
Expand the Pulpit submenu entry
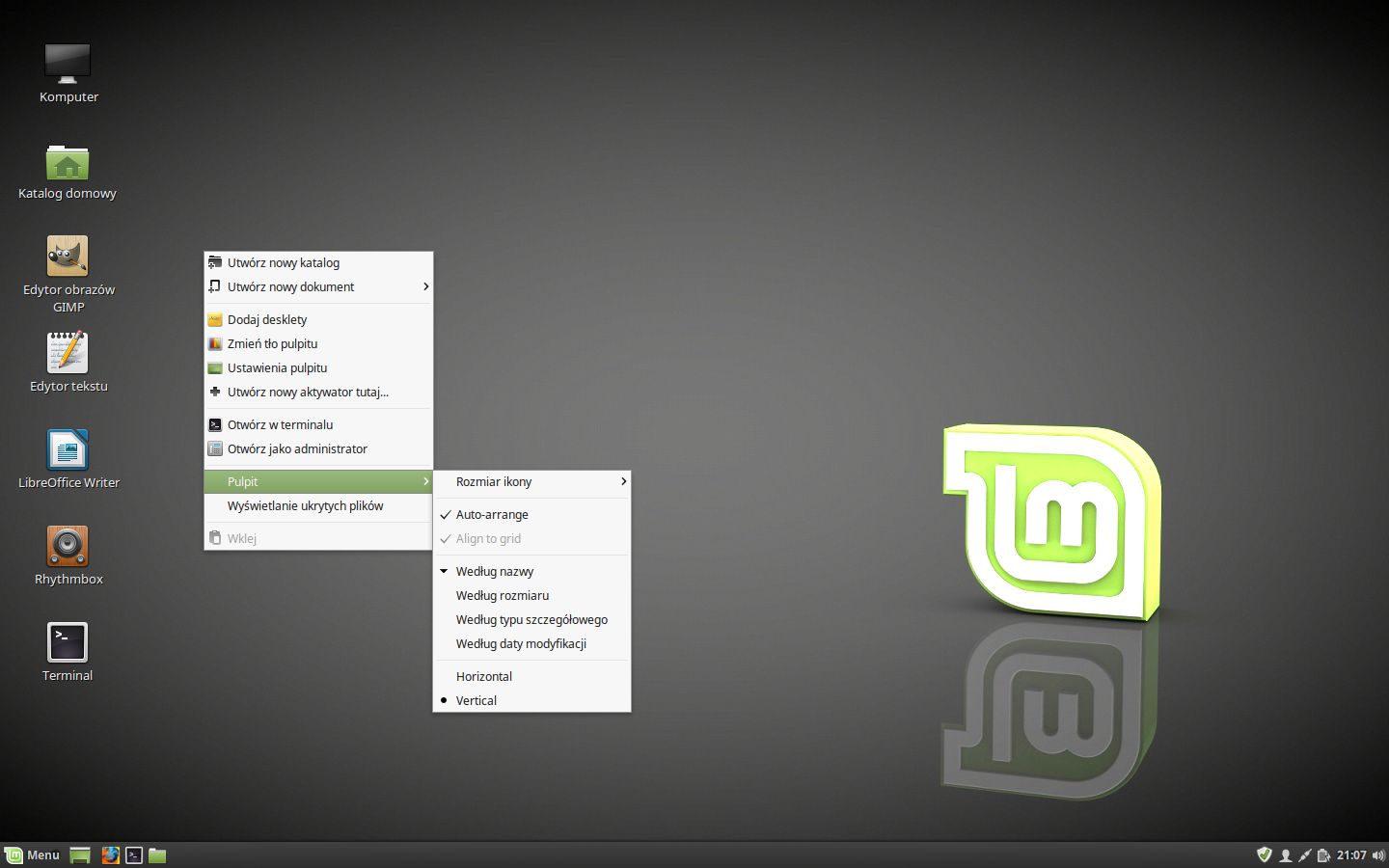[318, 481]
